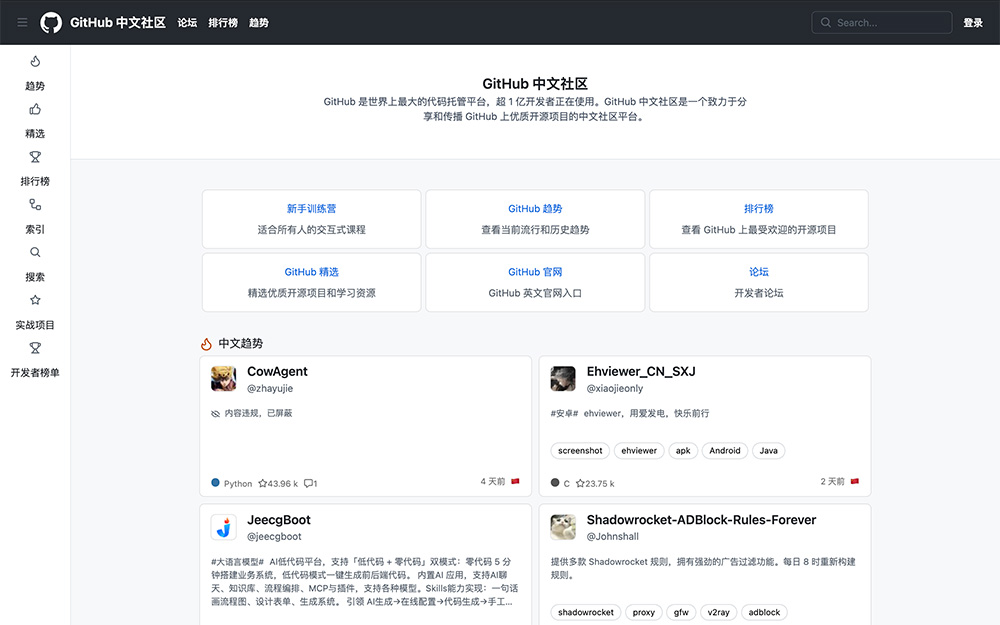Select 搜索 label in sidebar

coord(35,277)
